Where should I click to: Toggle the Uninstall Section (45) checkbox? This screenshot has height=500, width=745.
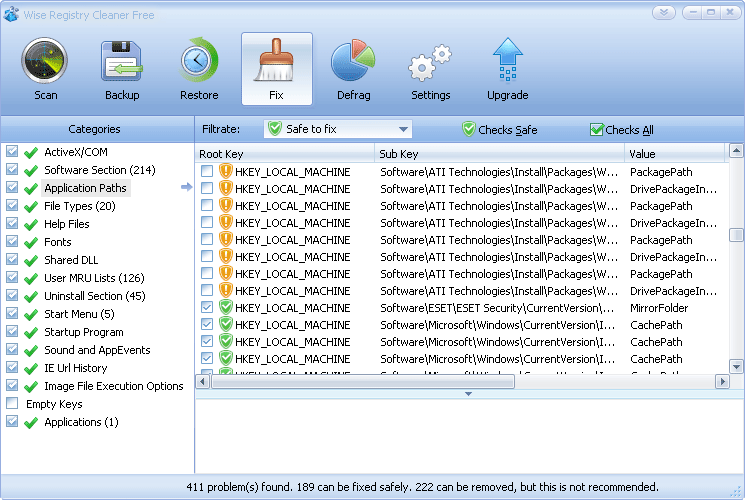[12, 295]
